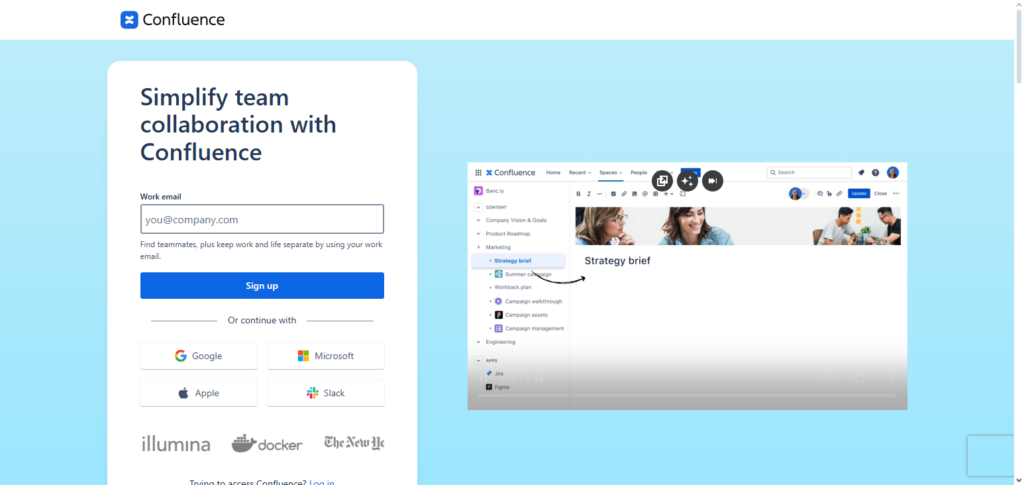Screen dimensions: 1024x485
Task: Select Home in the video's Confluence nav
Action: [553, 172]
